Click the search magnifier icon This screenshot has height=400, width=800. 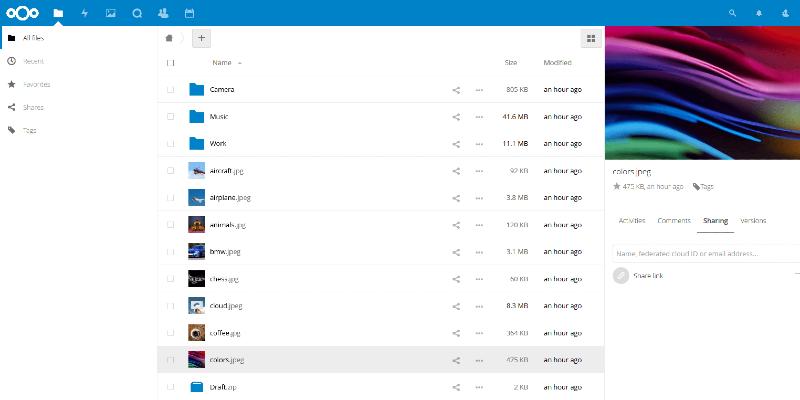coord(733,13)
